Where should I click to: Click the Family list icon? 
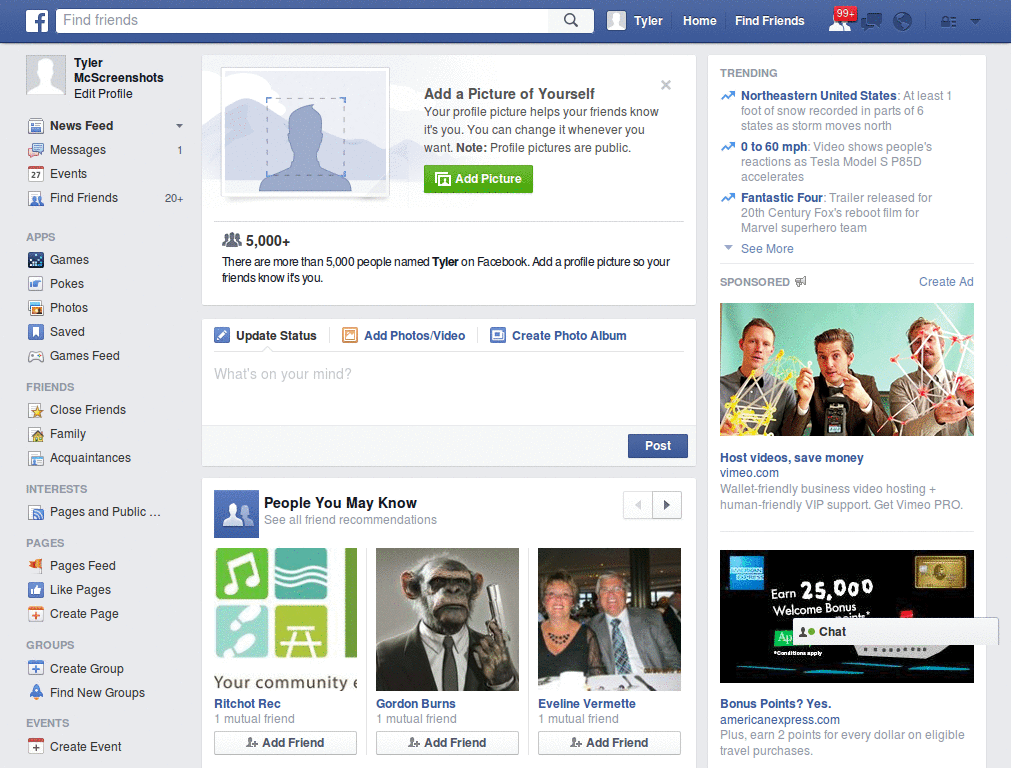[36, 434]
